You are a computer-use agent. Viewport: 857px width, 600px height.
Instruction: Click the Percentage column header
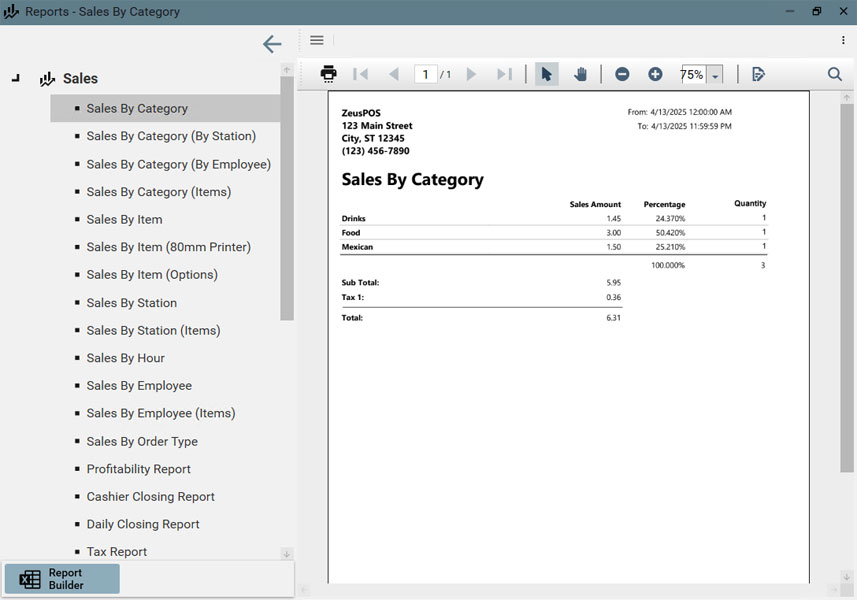tap(665, 204)
